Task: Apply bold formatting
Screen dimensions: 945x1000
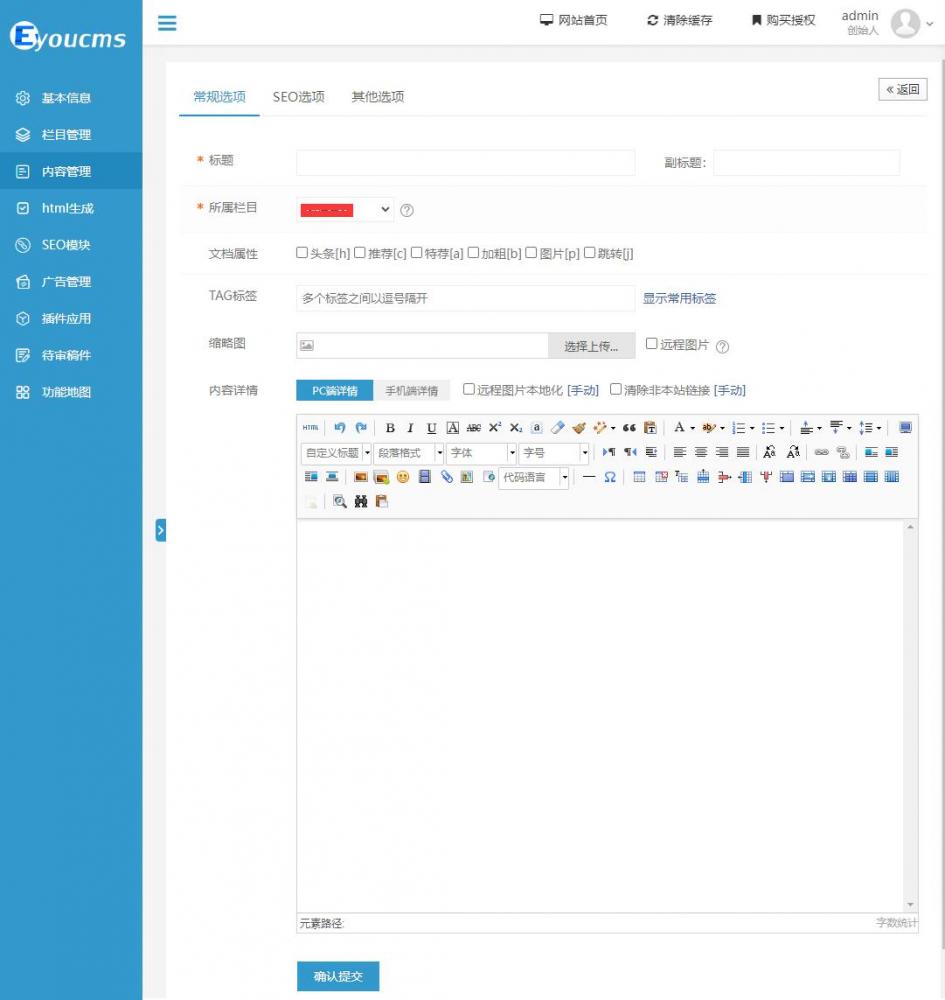Action: (390, 428)
